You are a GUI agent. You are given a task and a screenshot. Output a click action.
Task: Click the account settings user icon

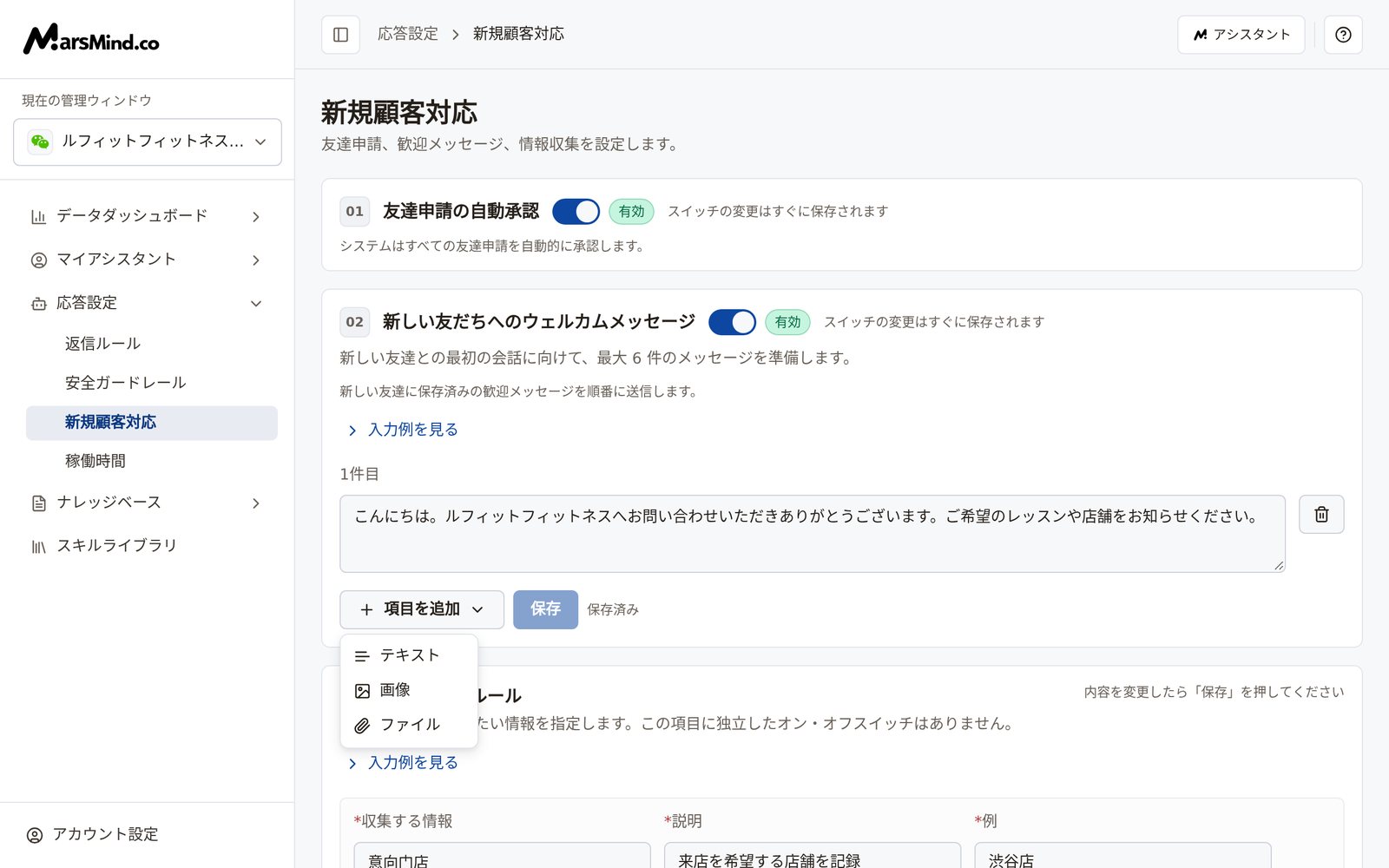tap(35, 835)
